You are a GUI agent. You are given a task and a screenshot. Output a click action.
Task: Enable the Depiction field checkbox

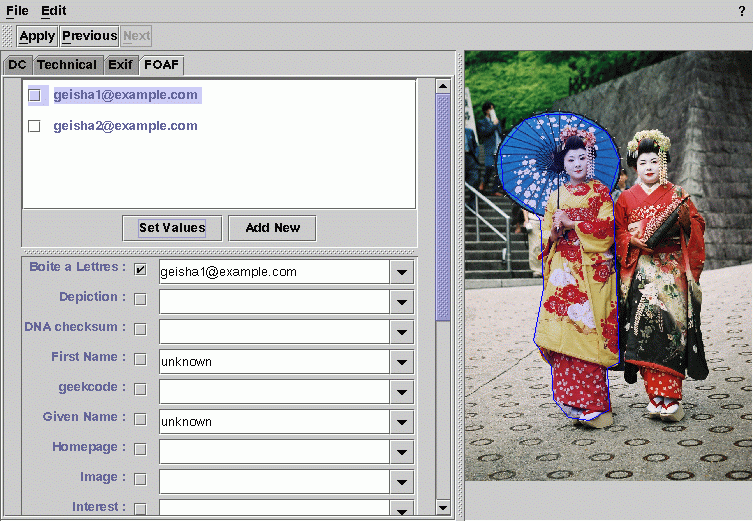coord(140,299)
